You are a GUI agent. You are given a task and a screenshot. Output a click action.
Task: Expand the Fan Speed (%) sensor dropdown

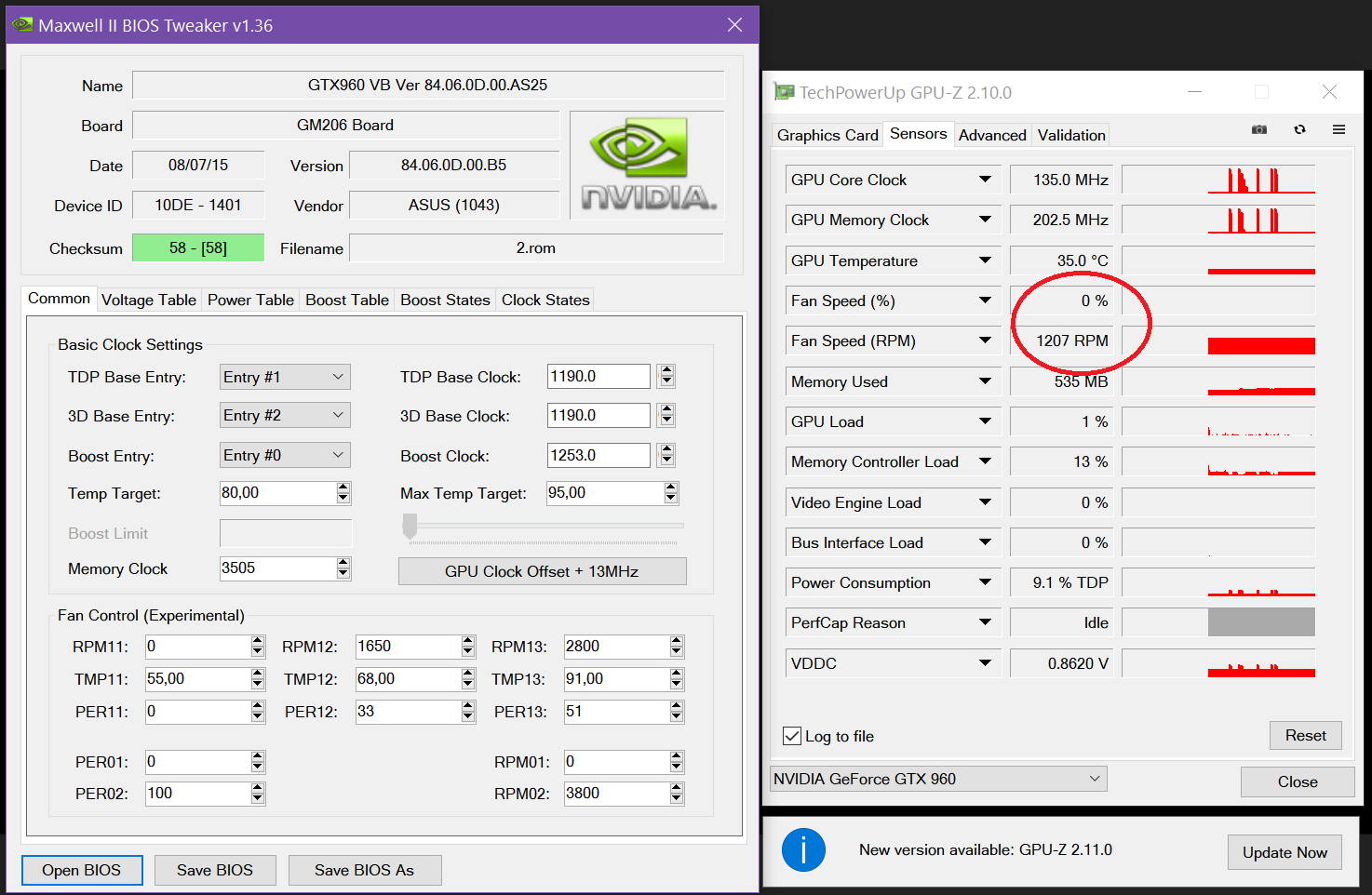pos(985,301)
